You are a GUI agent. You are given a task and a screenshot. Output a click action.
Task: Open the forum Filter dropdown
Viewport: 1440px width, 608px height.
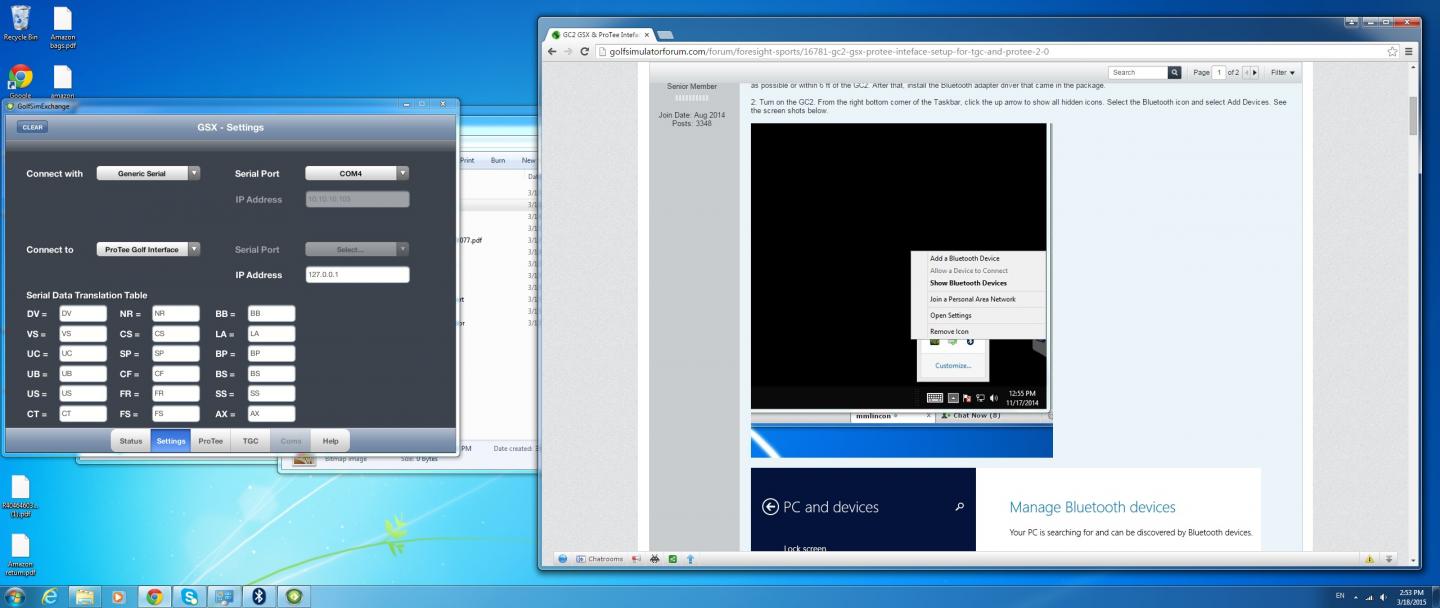[1282, 73]
